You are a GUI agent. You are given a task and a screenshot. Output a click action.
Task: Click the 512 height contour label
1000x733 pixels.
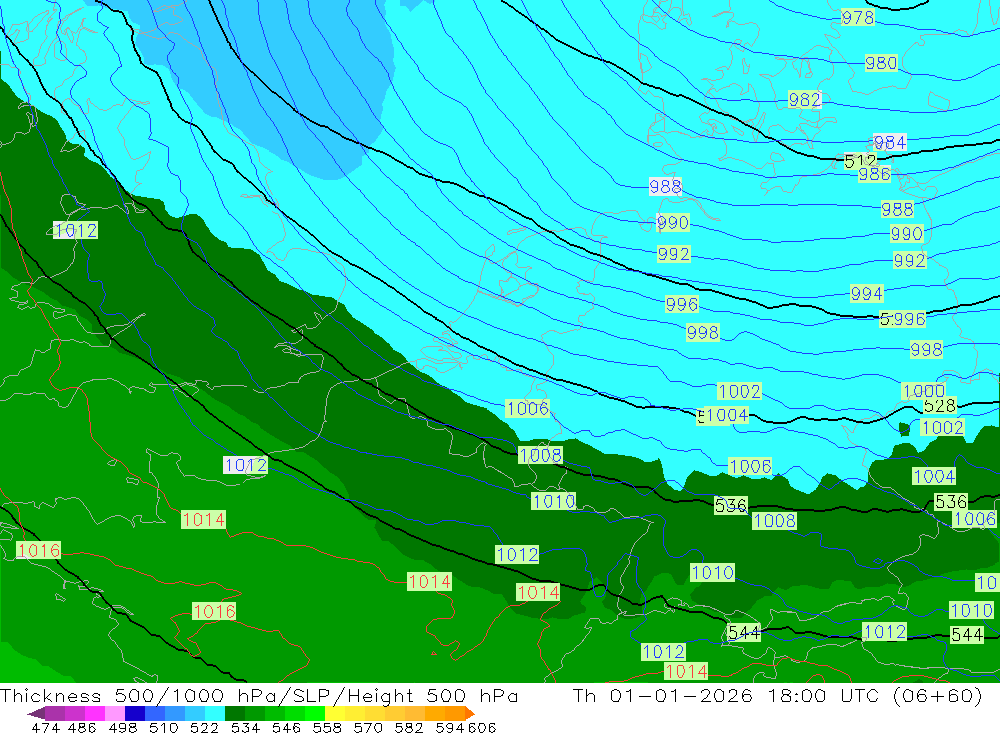tap(860, 161)
